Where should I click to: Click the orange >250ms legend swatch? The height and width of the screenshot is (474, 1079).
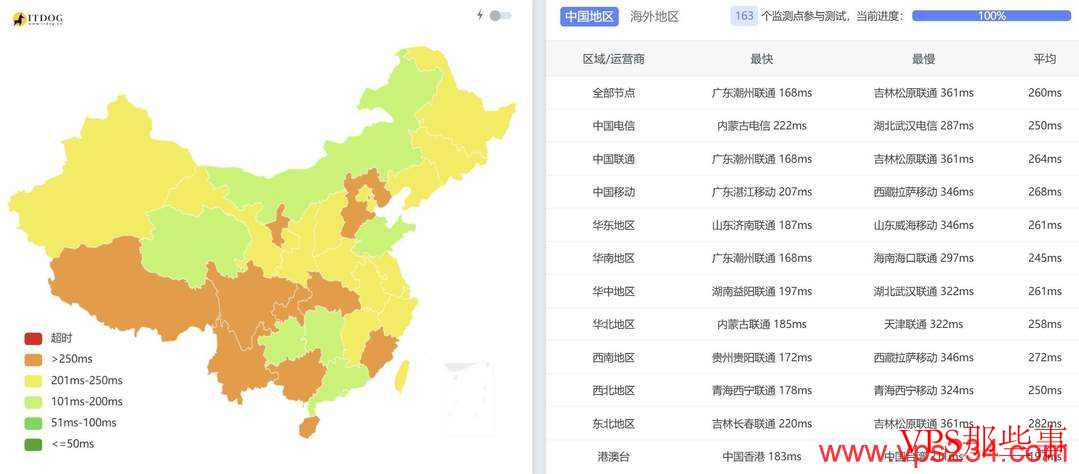(34, 359)
